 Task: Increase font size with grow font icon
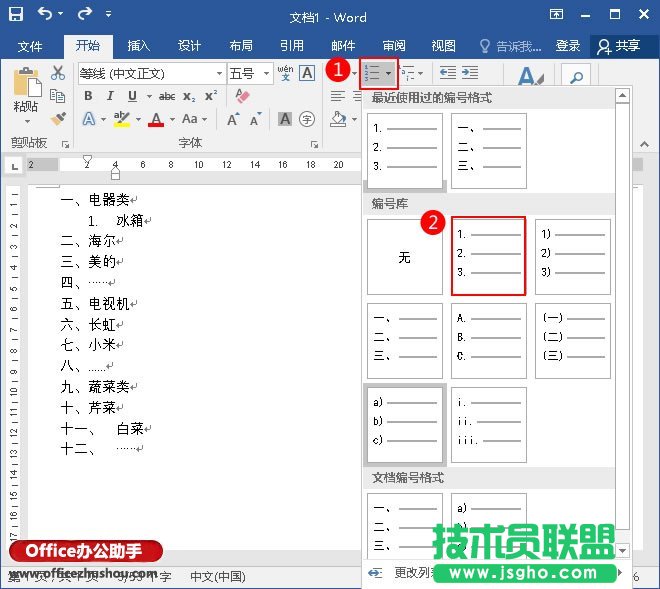233,120
